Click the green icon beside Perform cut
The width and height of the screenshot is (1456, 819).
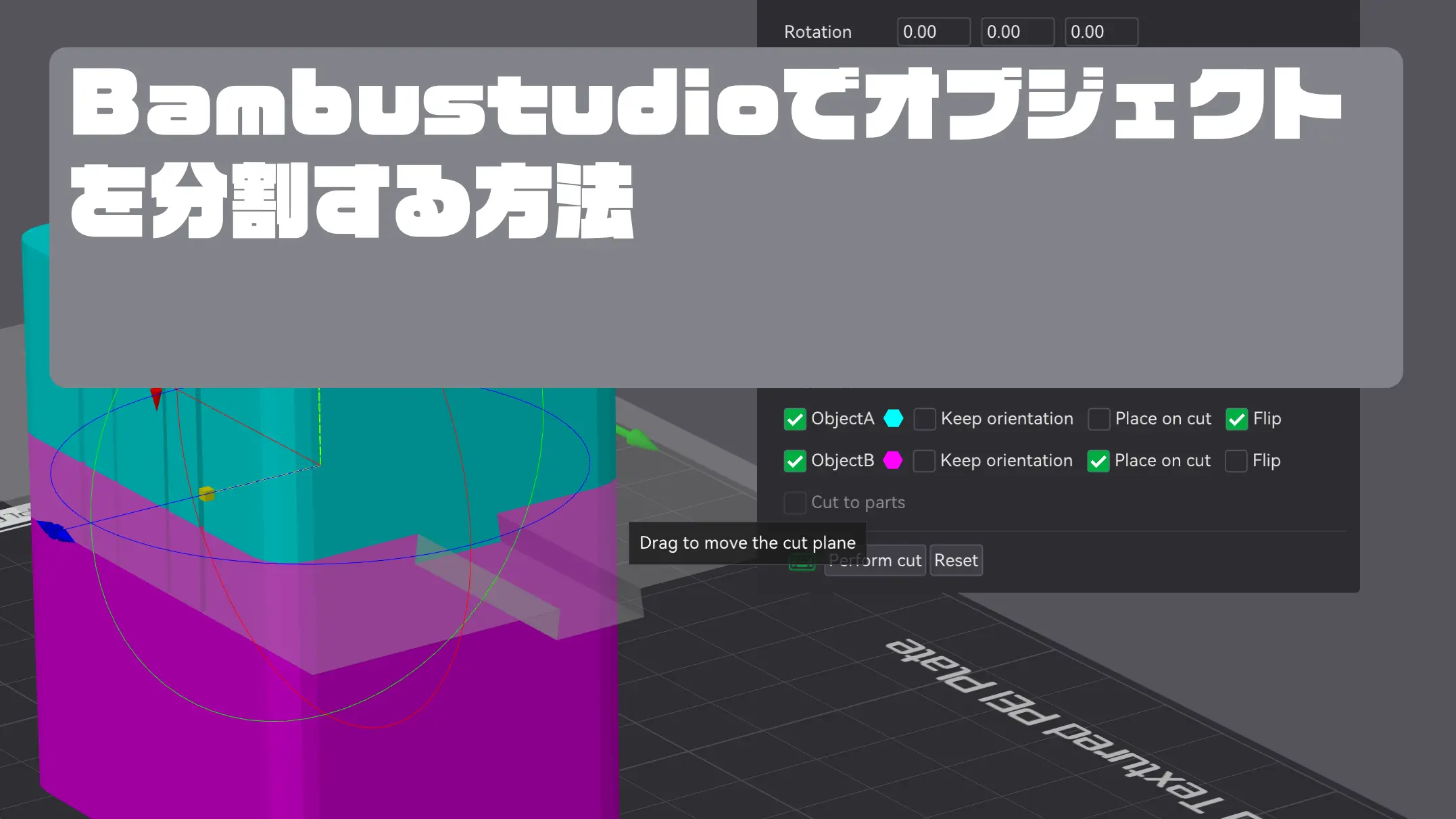point(802,564)
